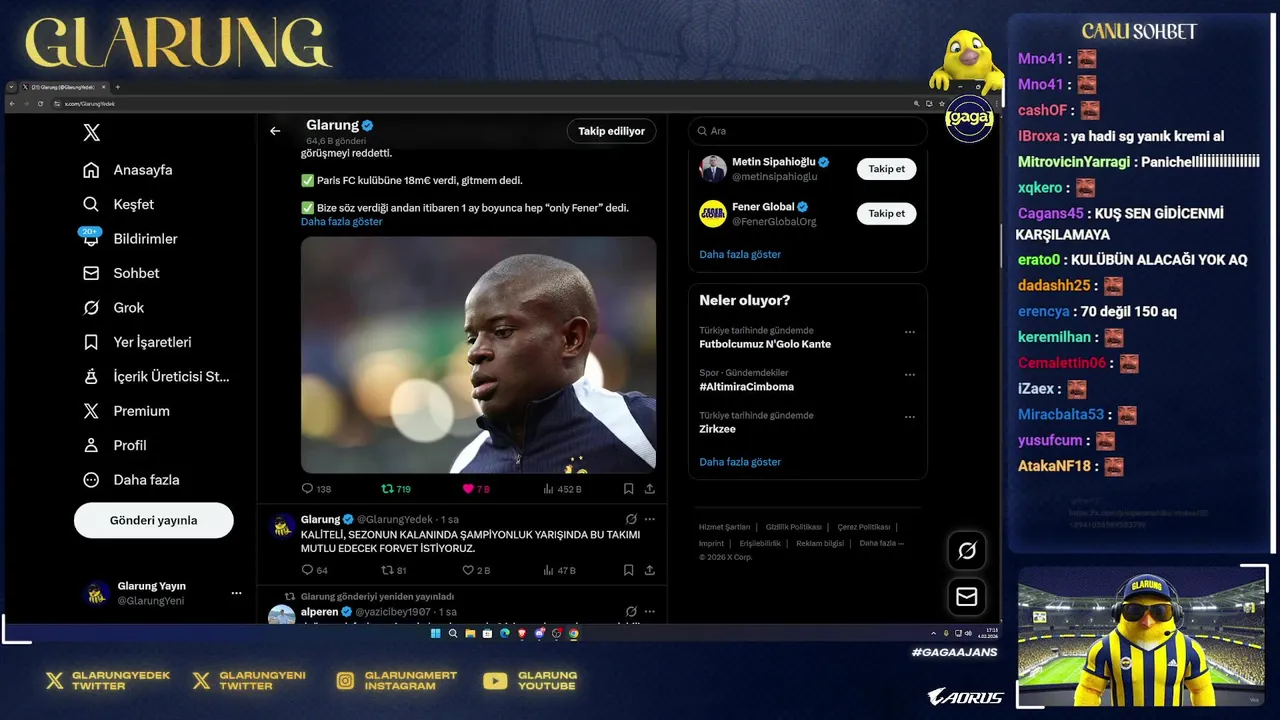
Task: Open trend Futbolcumuz N'Golo Kante
Action: (x=765, y=344)
